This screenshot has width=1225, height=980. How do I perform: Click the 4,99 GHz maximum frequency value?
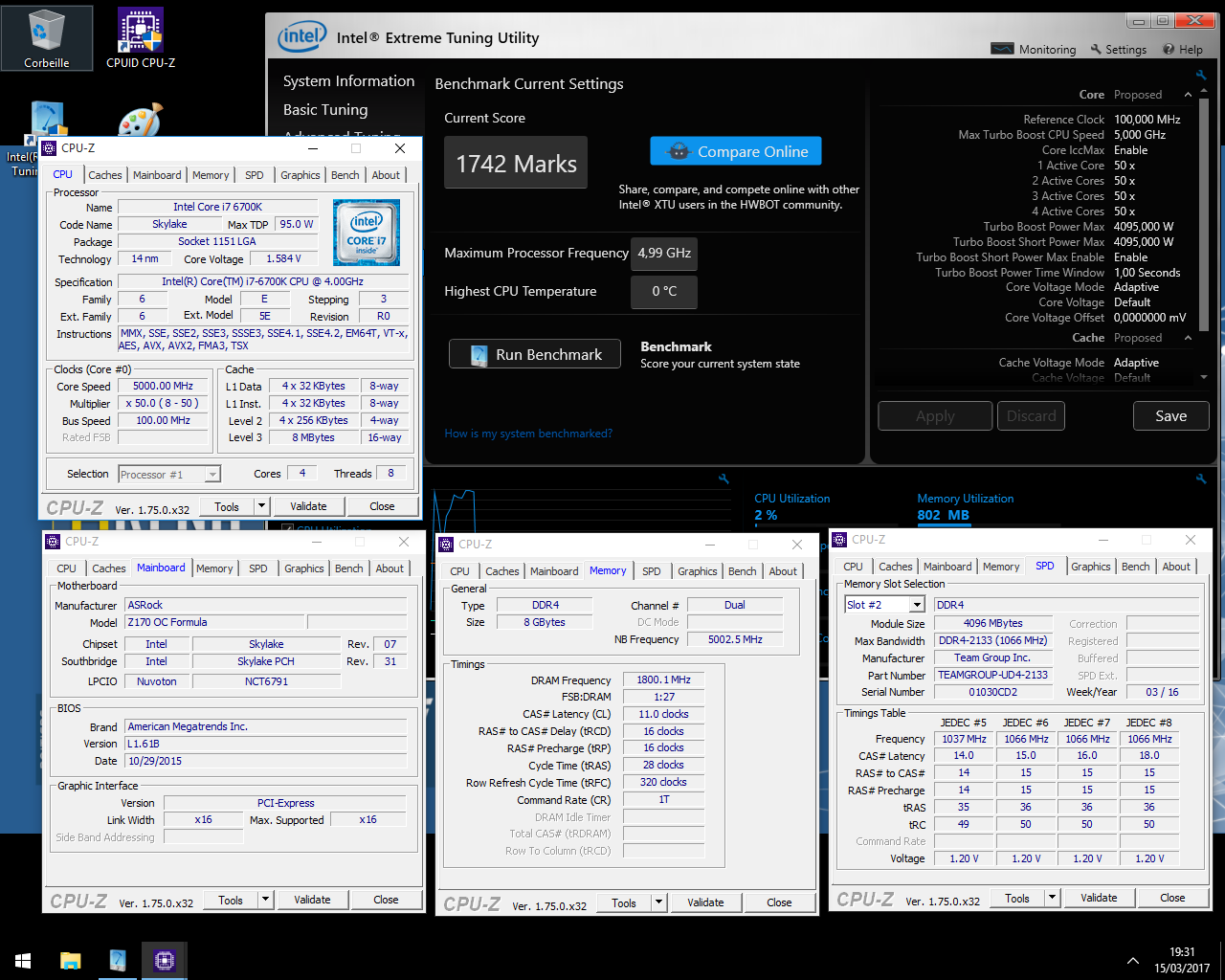click(664, 254)
